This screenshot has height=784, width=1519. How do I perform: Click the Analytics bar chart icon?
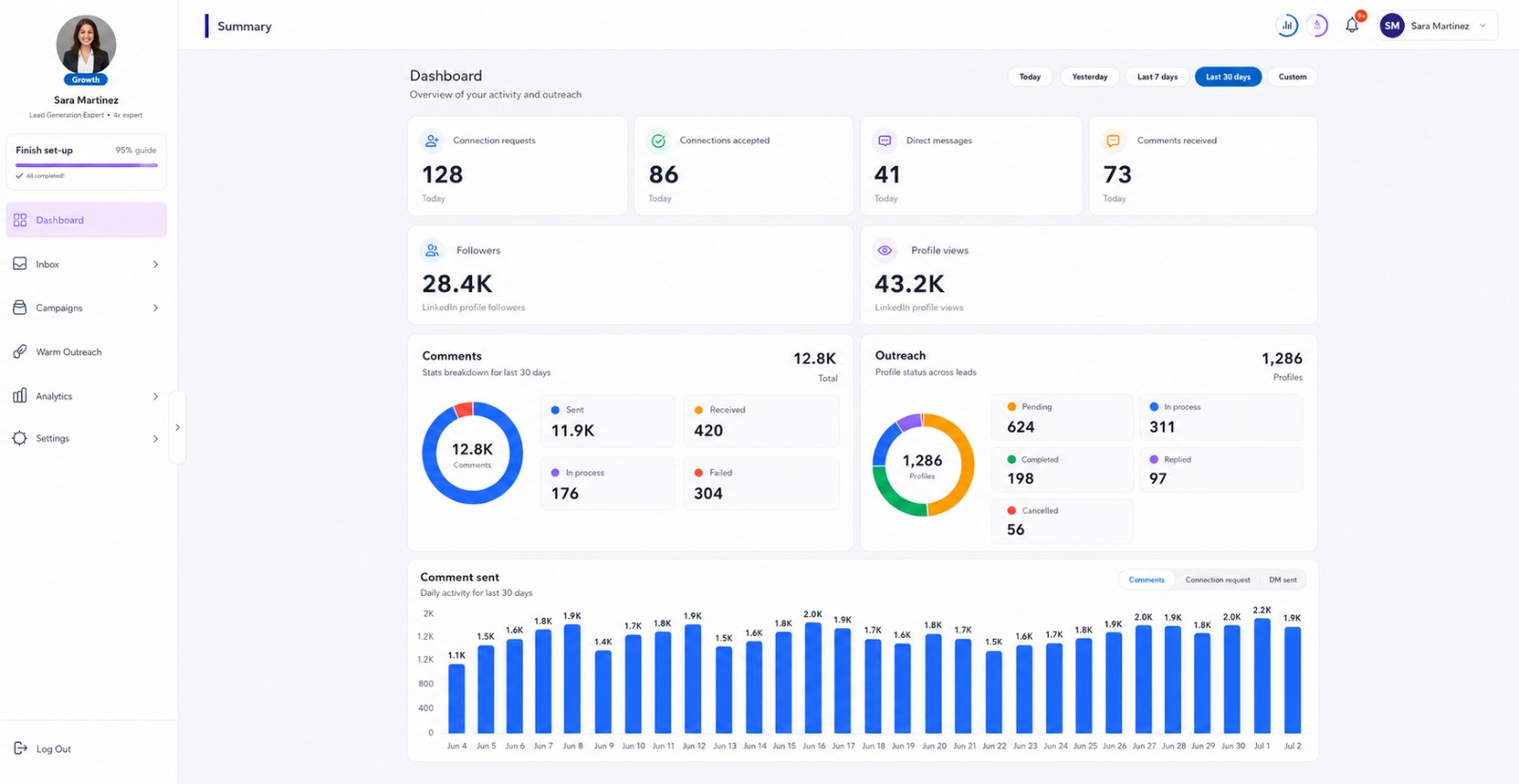pos(20,396)
